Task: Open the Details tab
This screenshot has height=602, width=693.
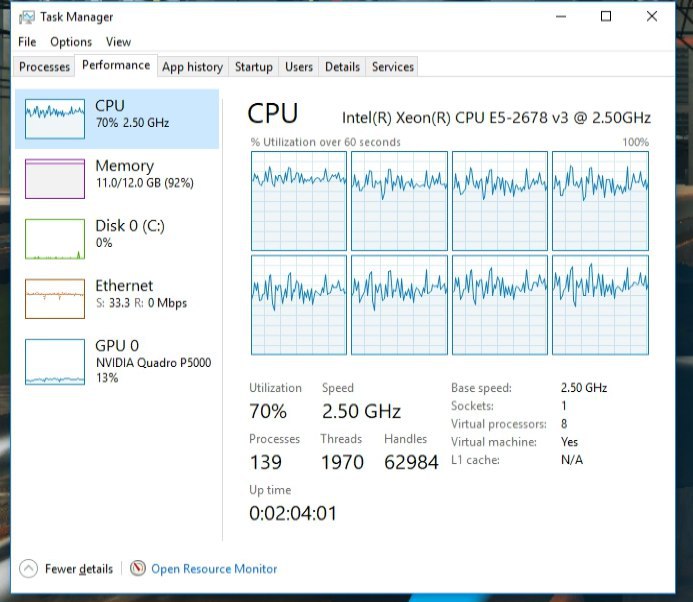Action: point(343,67)
